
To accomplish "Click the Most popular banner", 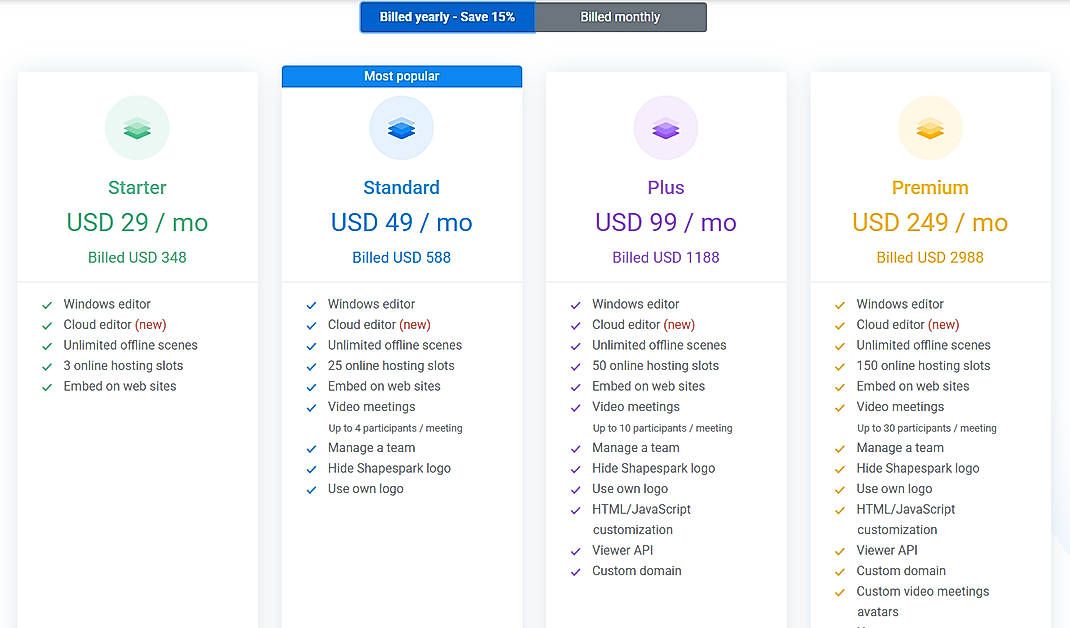I will click(402, 76).
